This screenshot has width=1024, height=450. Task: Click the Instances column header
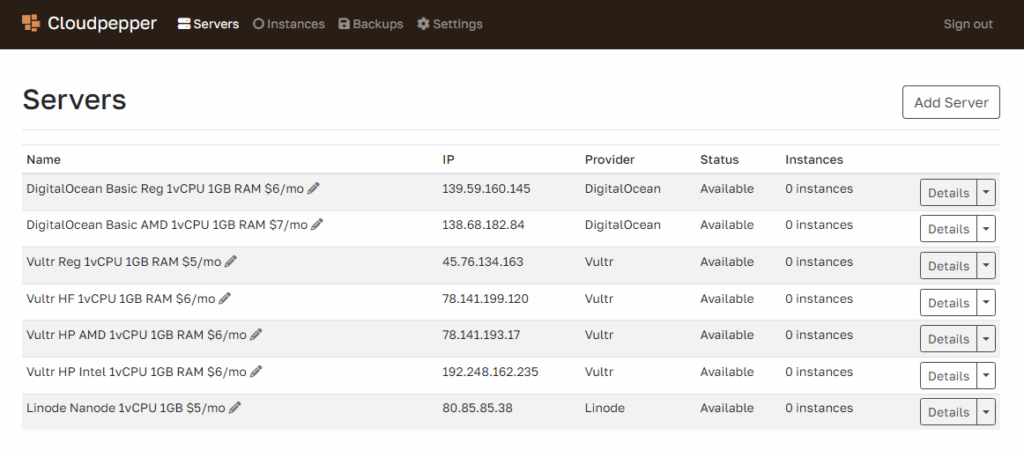(x=814, y=159)
